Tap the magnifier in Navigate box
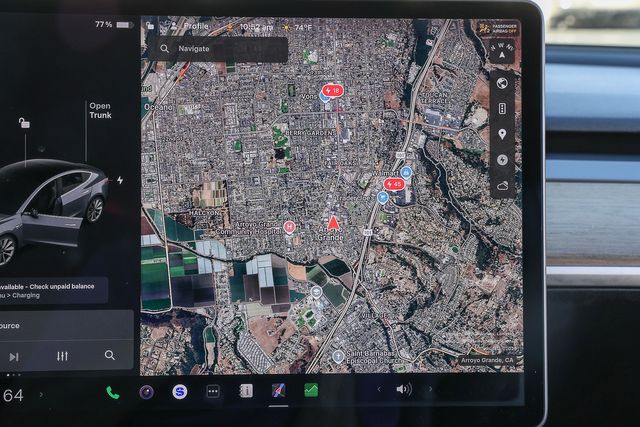 [x=164, y=49]
